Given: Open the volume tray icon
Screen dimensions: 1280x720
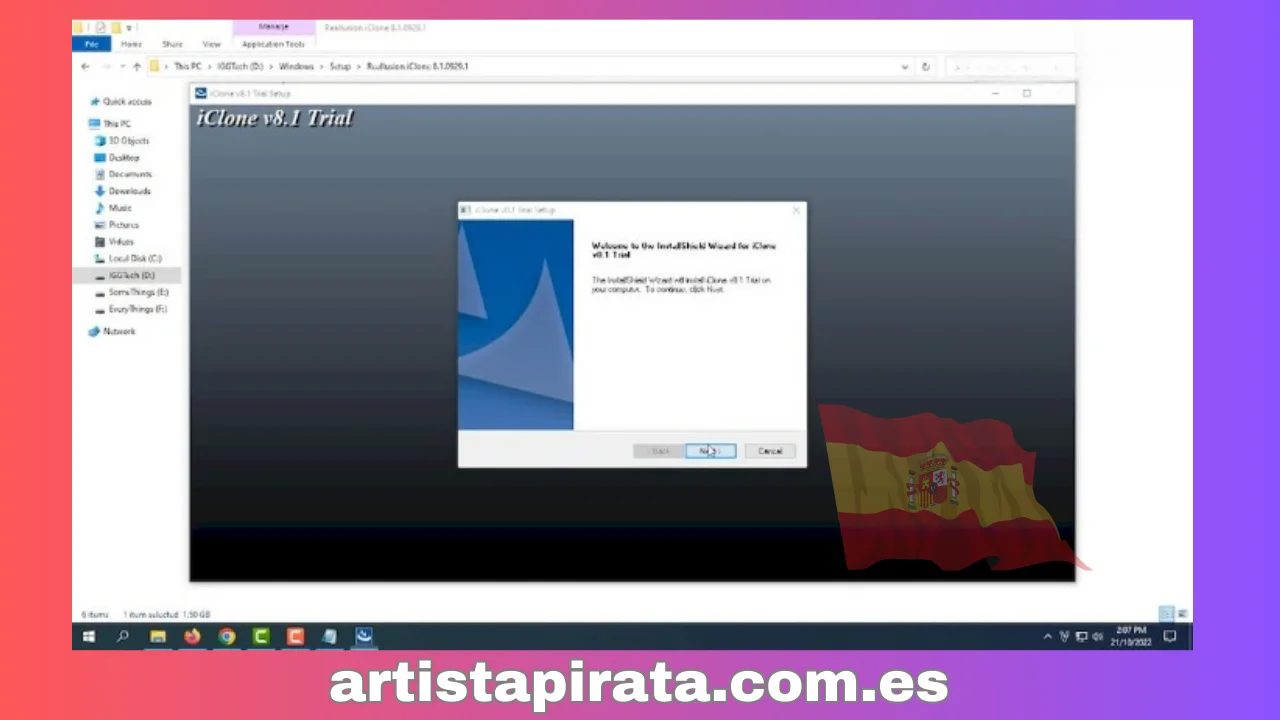Looking at the screenshot, I should pyautogui.click(x=1097, y=636).
